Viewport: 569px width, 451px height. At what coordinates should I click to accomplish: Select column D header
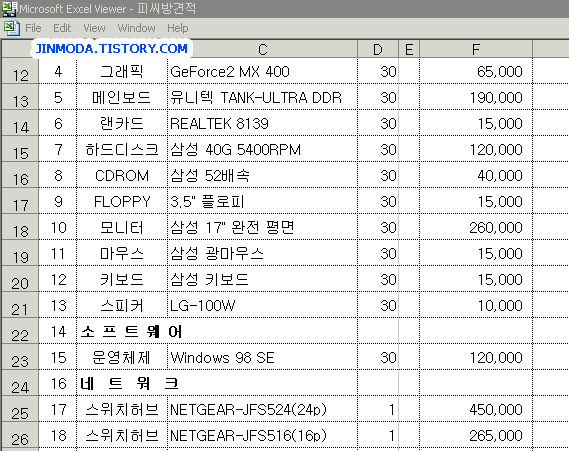tap(378, 49)
